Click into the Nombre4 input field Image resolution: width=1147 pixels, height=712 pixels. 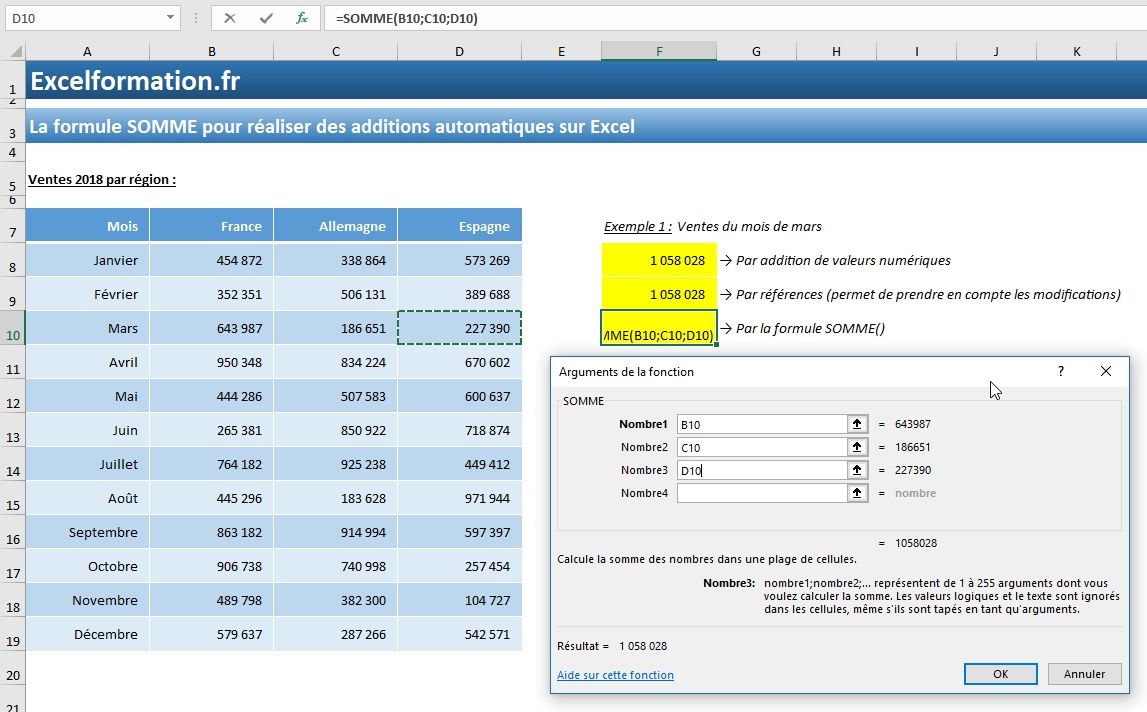(761, 493)
